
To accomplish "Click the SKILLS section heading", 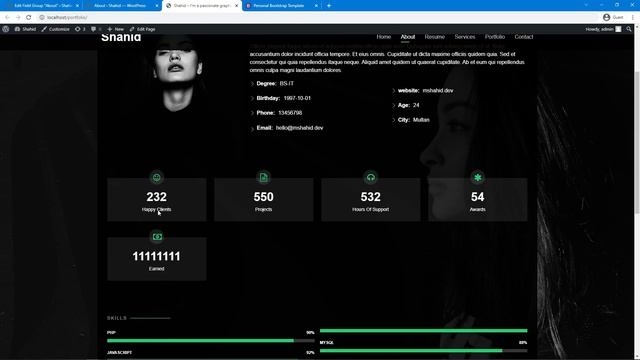I will click(117, 318).
